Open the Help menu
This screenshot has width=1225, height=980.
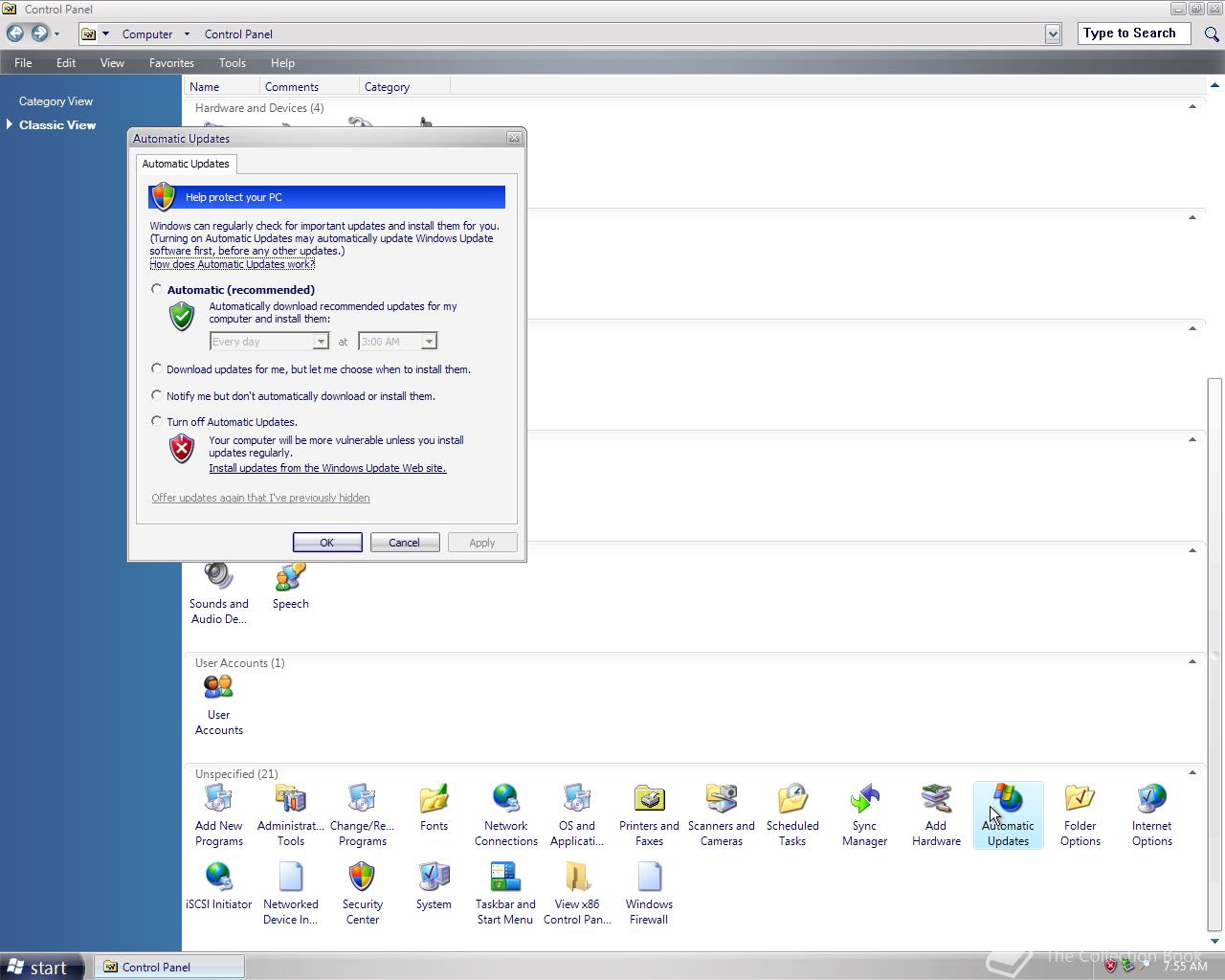click(282, 62)
